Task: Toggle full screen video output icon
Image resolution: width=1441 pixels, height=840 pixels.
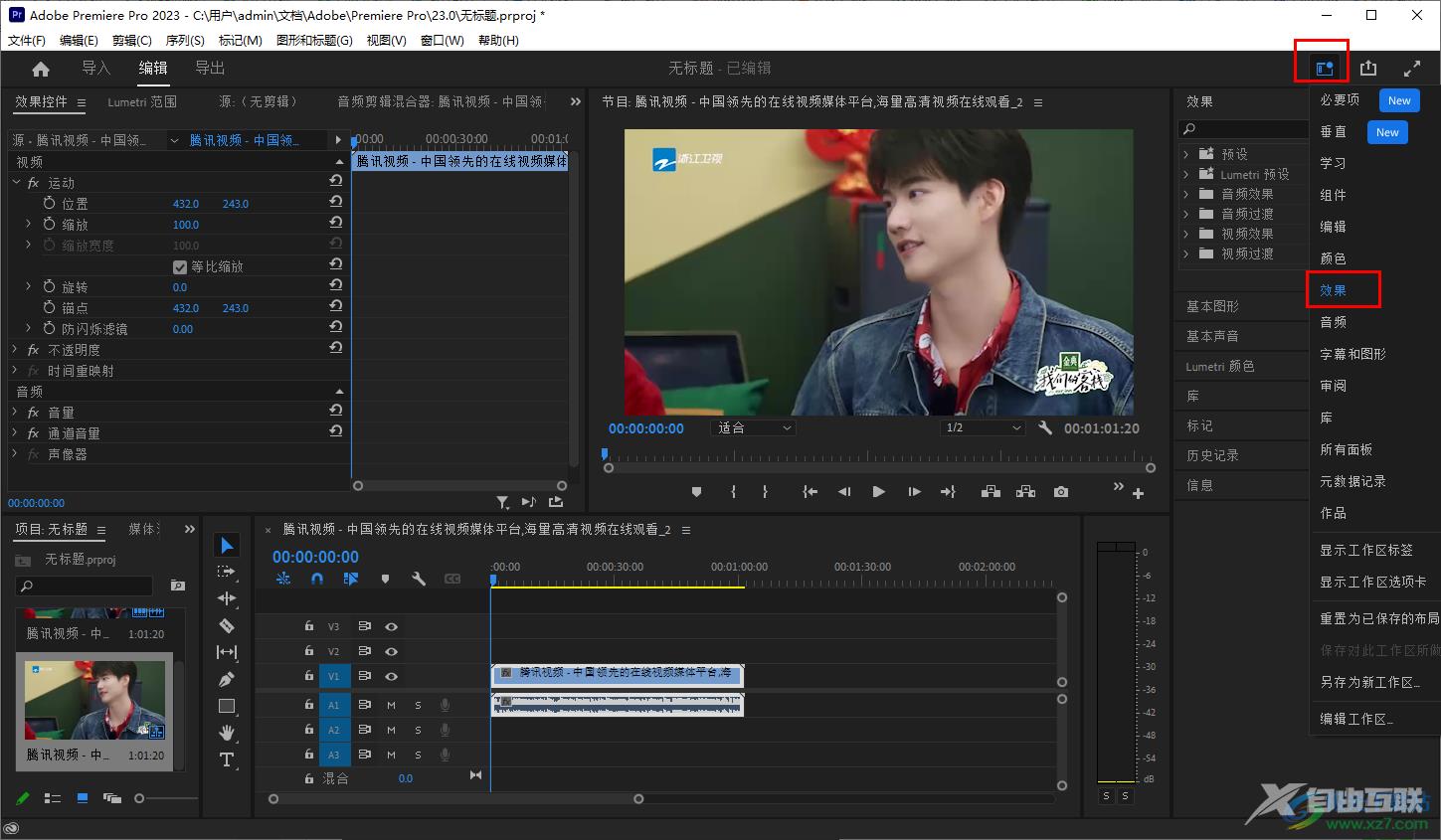Action: (1412, 69)
